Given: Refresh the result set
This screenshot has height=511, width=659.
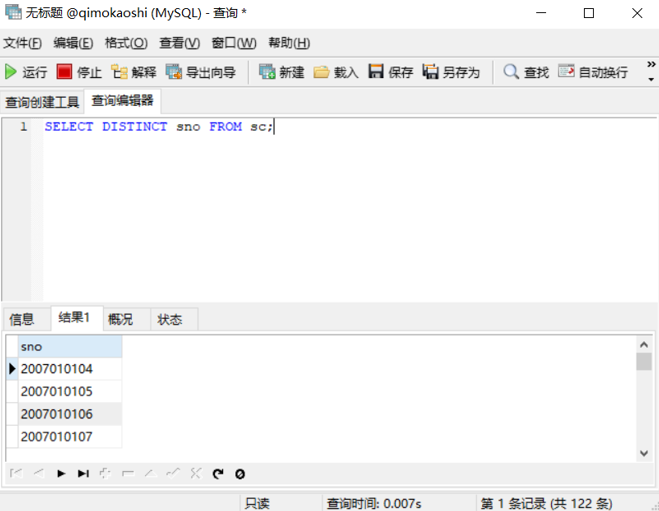Looking at the screenshot, I should (218, 474).
